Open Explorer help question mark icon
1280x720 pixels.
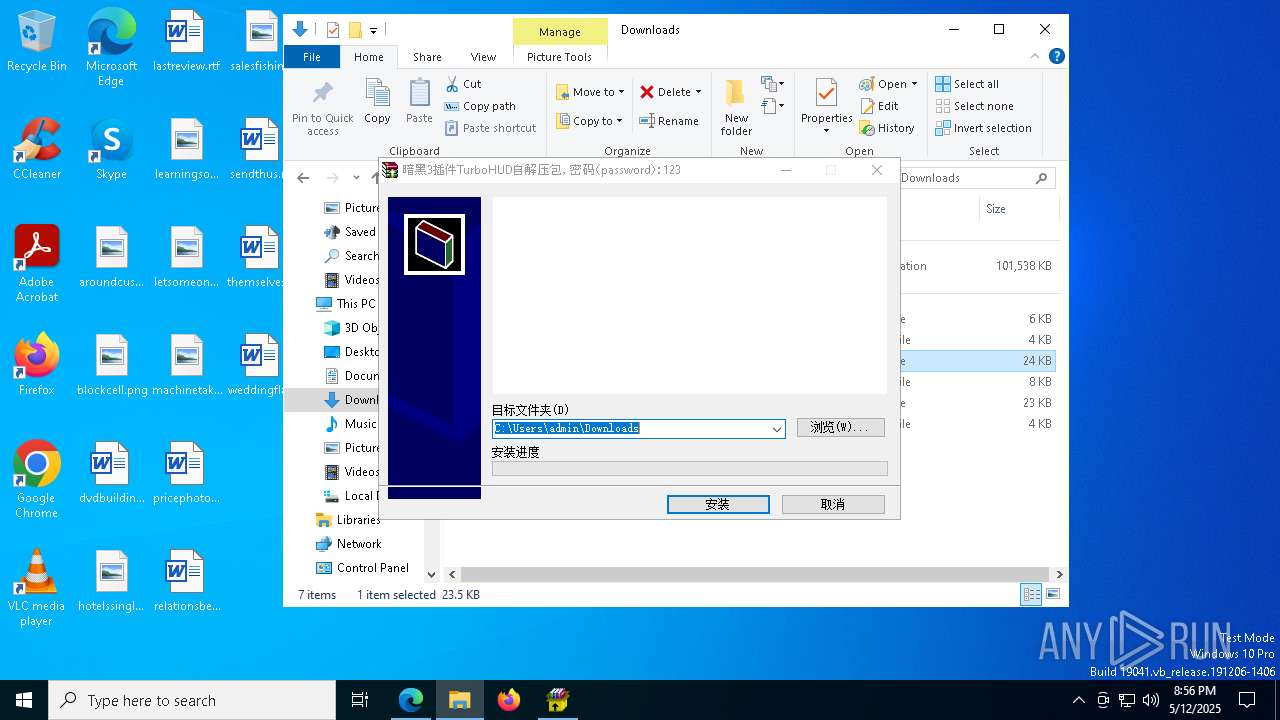pyautogui.click(x=1056, y=57)
